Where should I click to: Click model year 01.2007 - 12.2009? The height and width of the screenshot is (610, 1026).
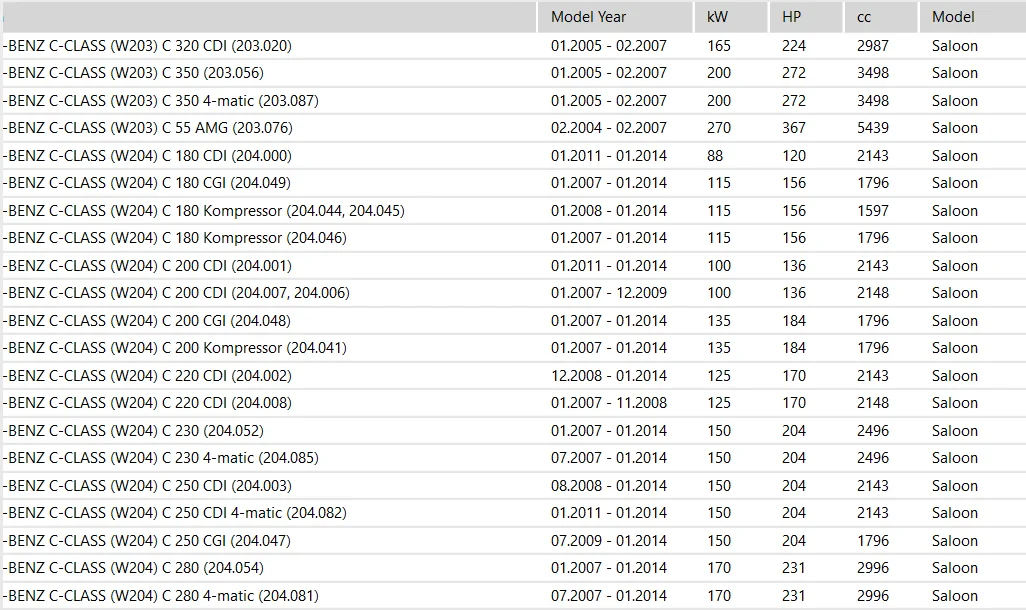(x=609, y=293)
